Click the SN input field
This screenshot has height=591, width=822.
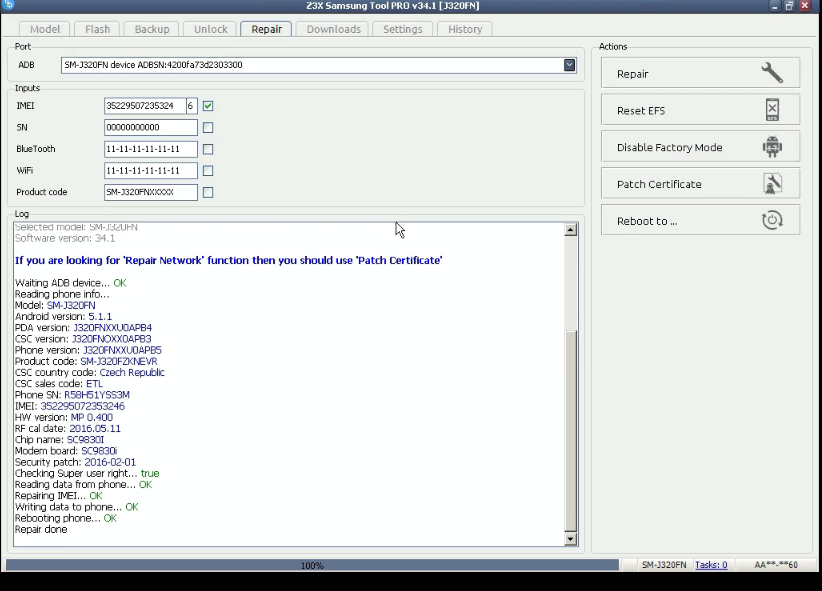pyautogui.click(x=151, y=127)
